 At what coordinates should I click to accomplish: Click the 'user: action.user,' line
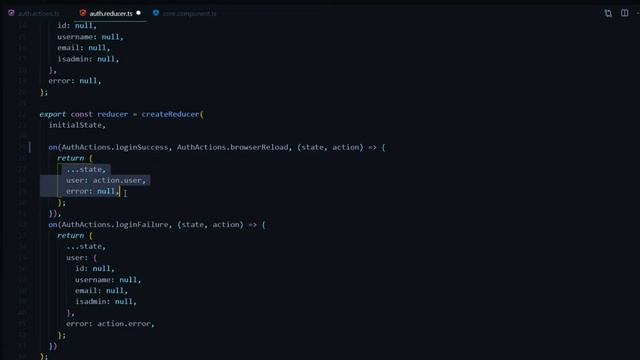pos(106,180)
